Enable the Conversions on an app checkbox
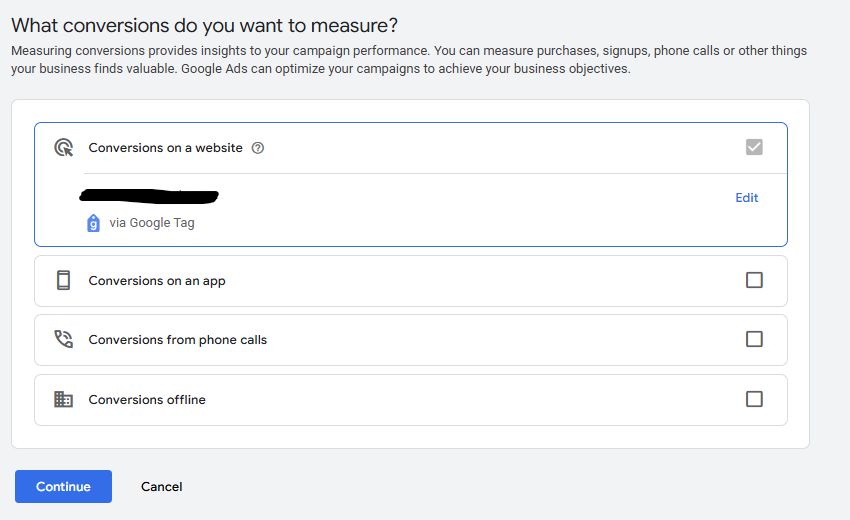The width and height of the screenshot is (850, 520). tap(754, 281)
